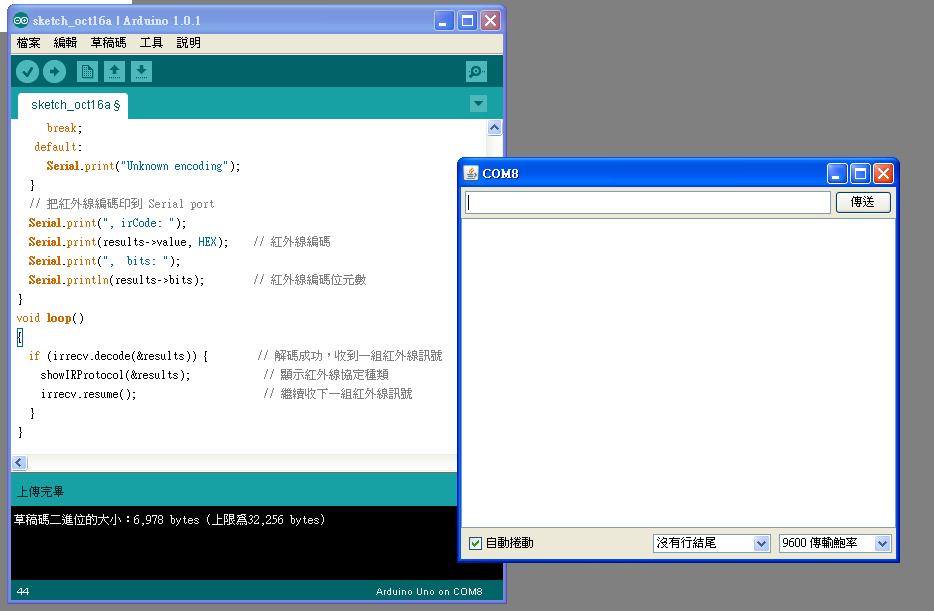Click the Upload arrow icon in Arduino toolbar
934x611 pixels.
54,72
